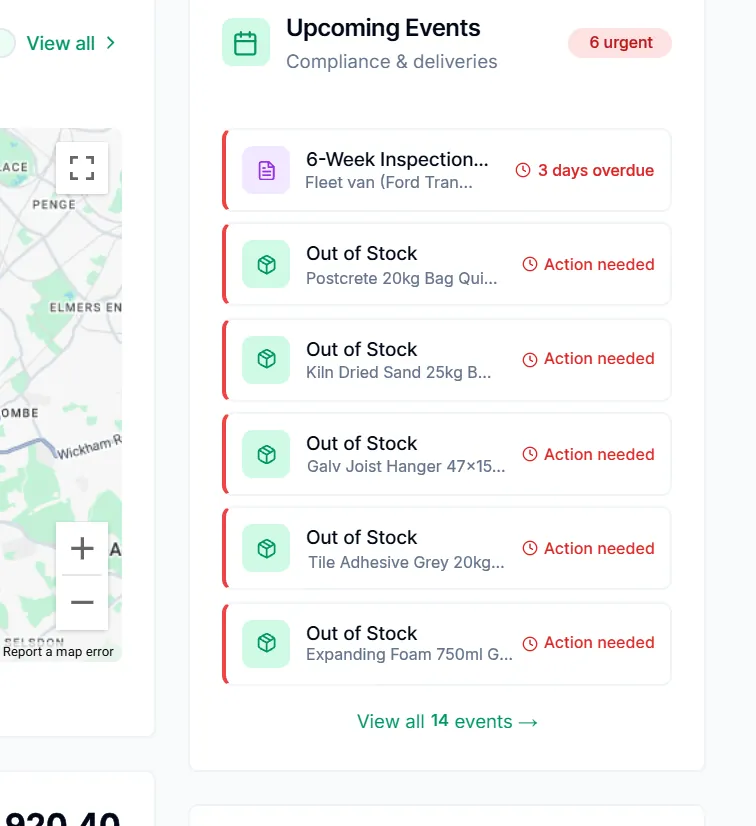
Task: Click the clock icon in the Tile Adhesive row
Action: (529, 548)
